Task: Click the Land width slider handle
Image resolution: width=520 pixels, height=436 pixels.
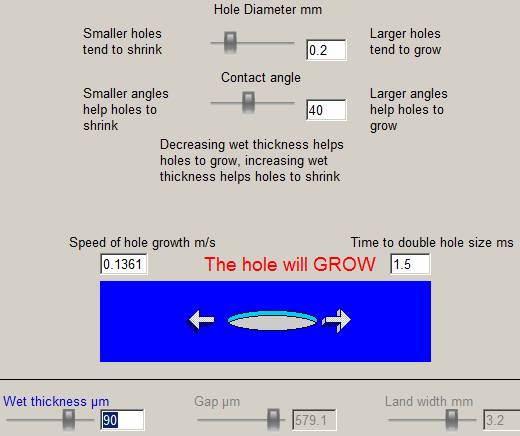Action: tap(452, 420)
